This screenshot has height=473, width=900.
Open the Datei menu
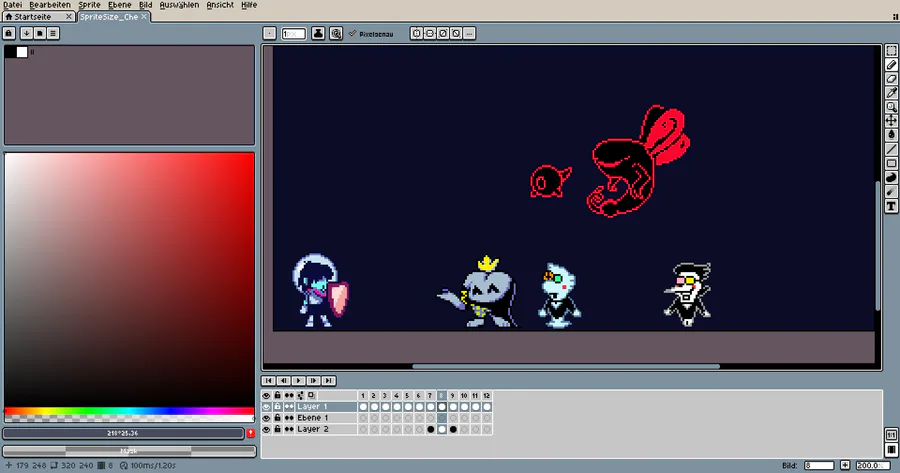point(13,5)
